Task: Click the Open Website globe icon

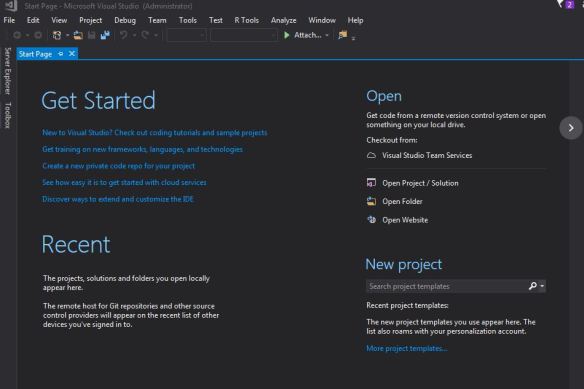Action: click(371, 219)
